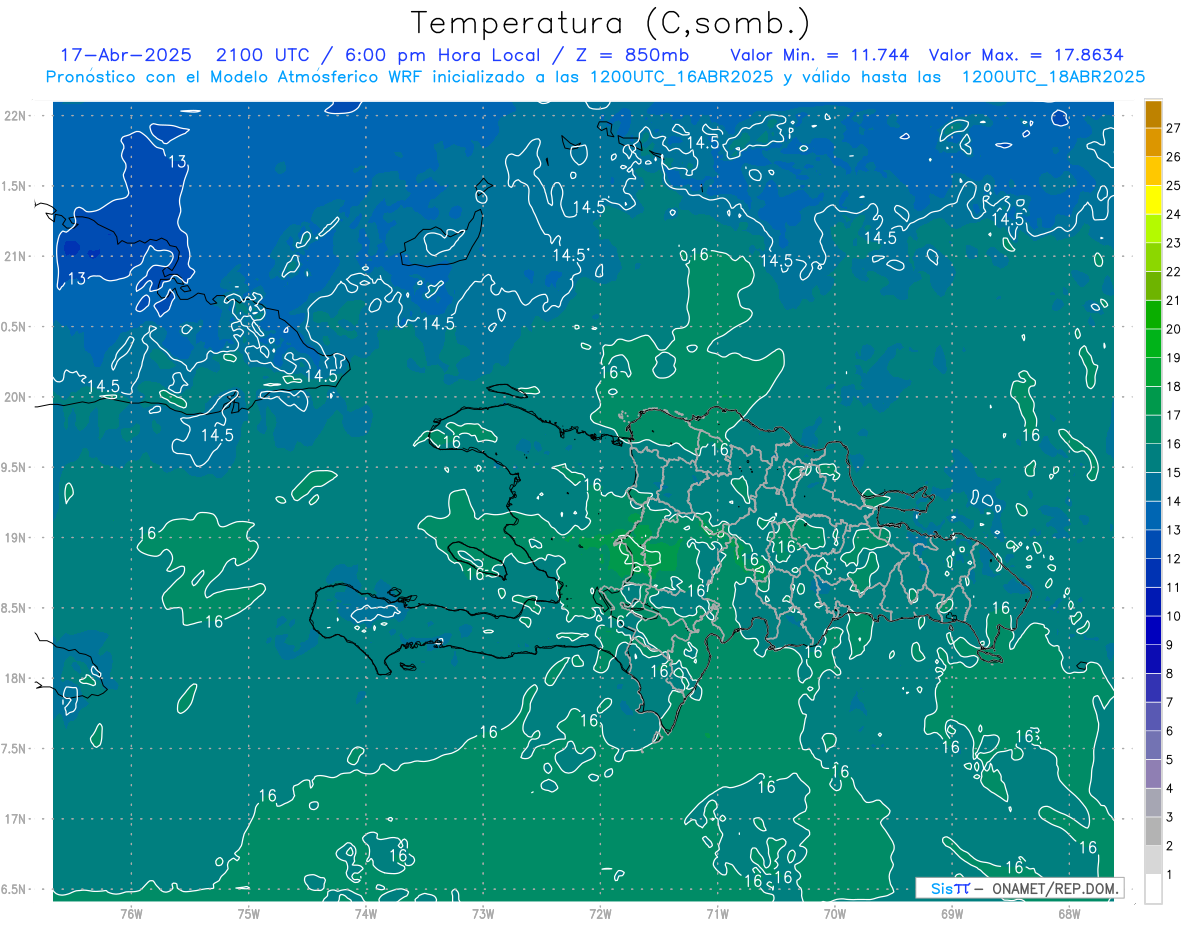Click the 'ONAMET/REP.DOM.' credit label

pos(1054,888)
